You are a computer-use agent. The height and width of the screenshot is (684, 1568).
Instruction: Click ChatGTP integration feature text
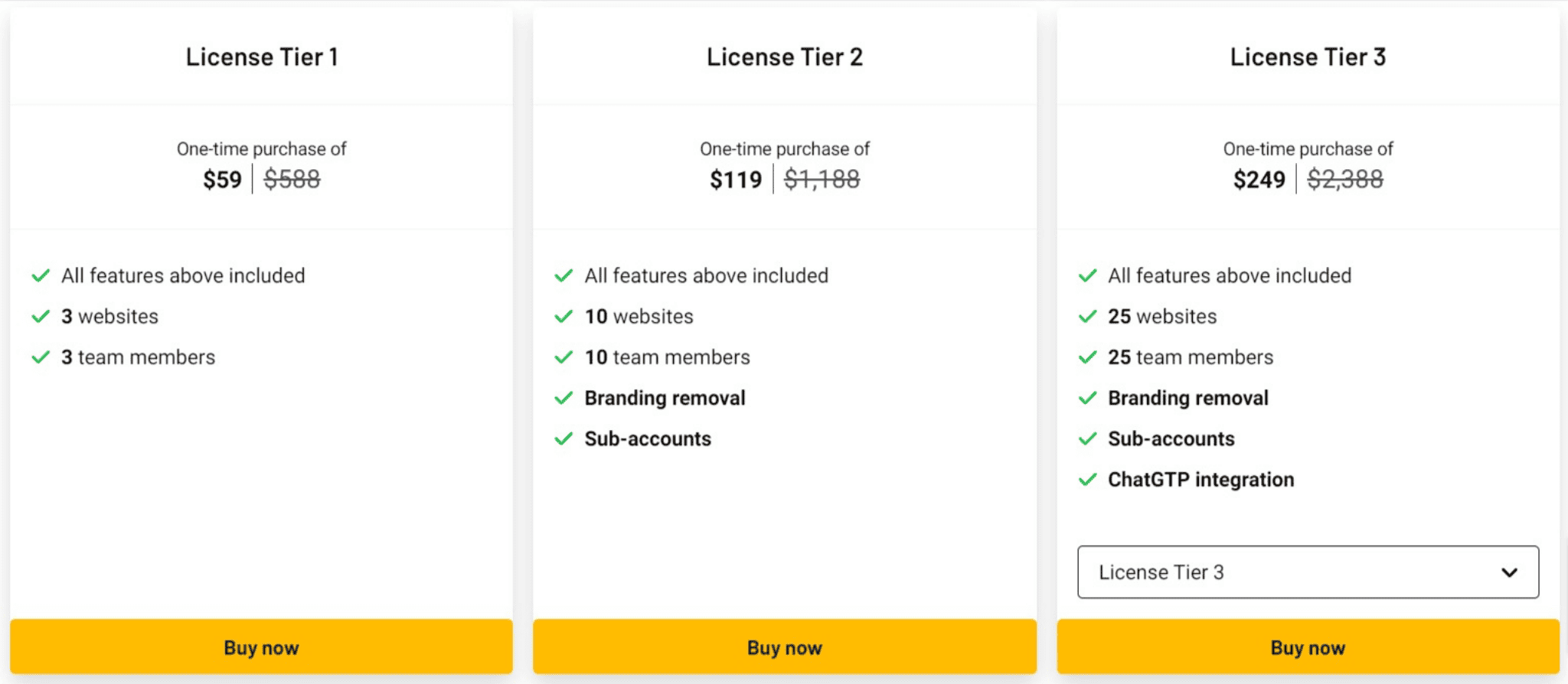1200,480
